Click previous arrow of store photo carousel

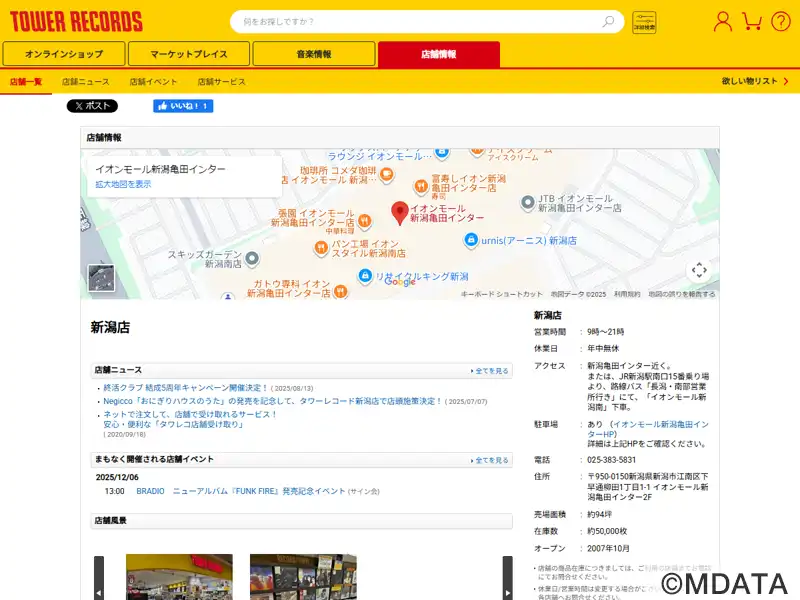click(99, 578)
